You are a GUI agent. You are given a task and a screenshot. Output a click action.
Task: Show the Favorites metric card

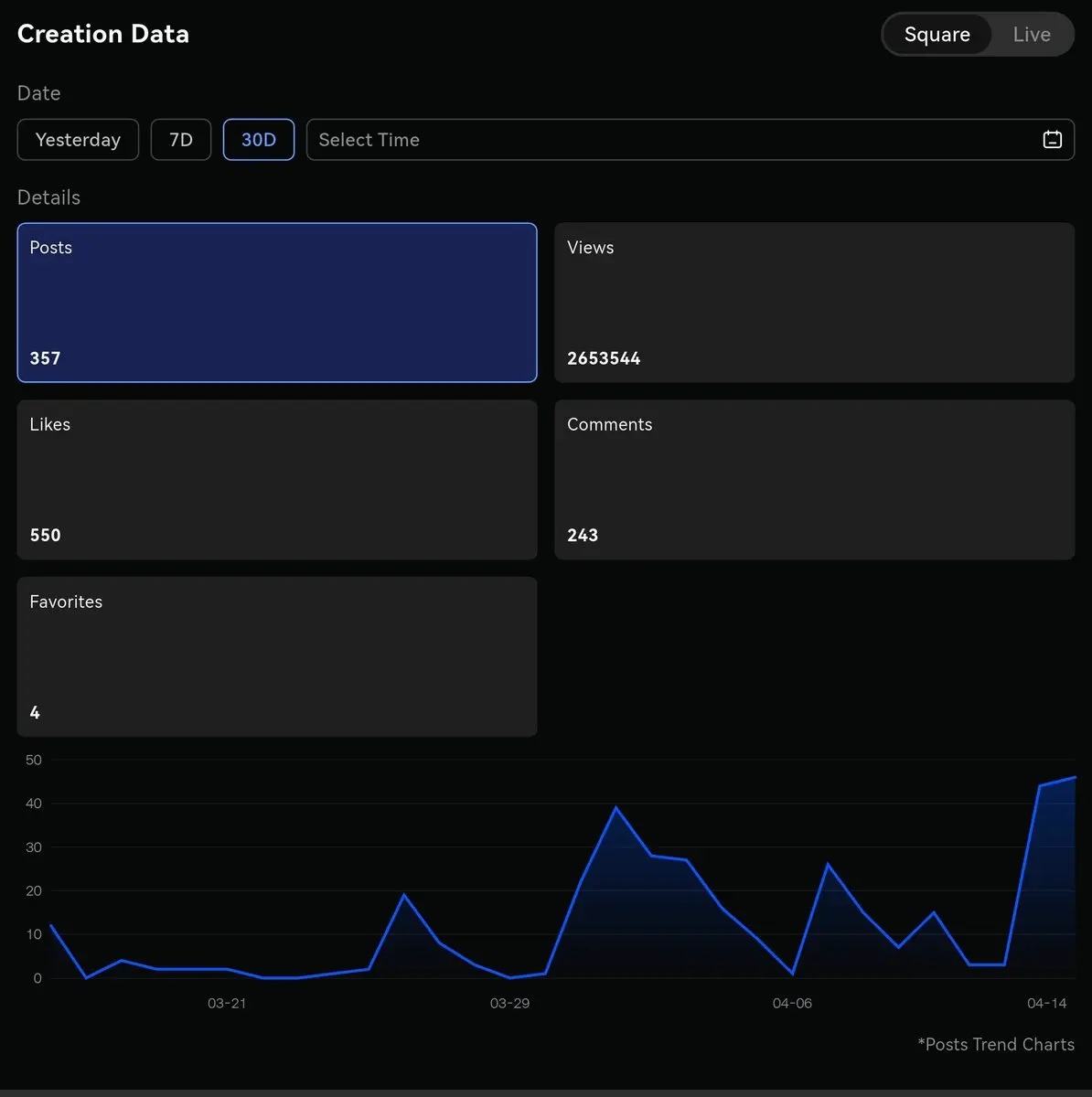(276, 656)
